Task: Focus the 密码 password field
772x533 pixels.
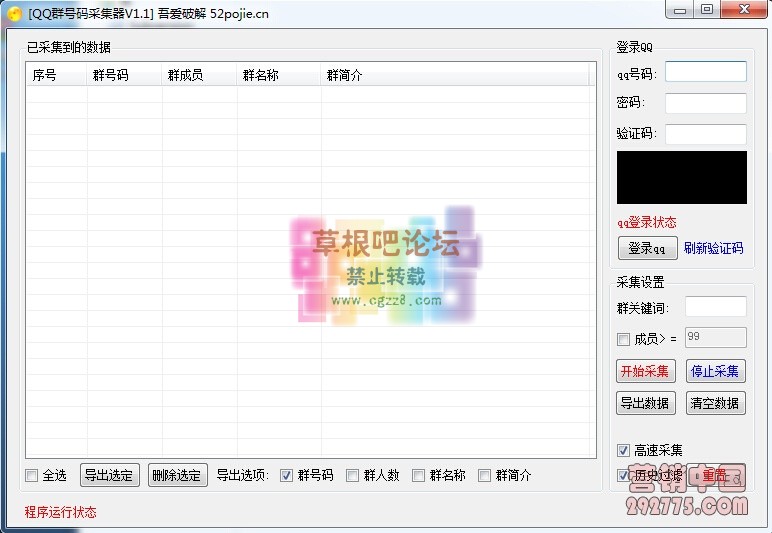Action: click(x=706, y=103)
